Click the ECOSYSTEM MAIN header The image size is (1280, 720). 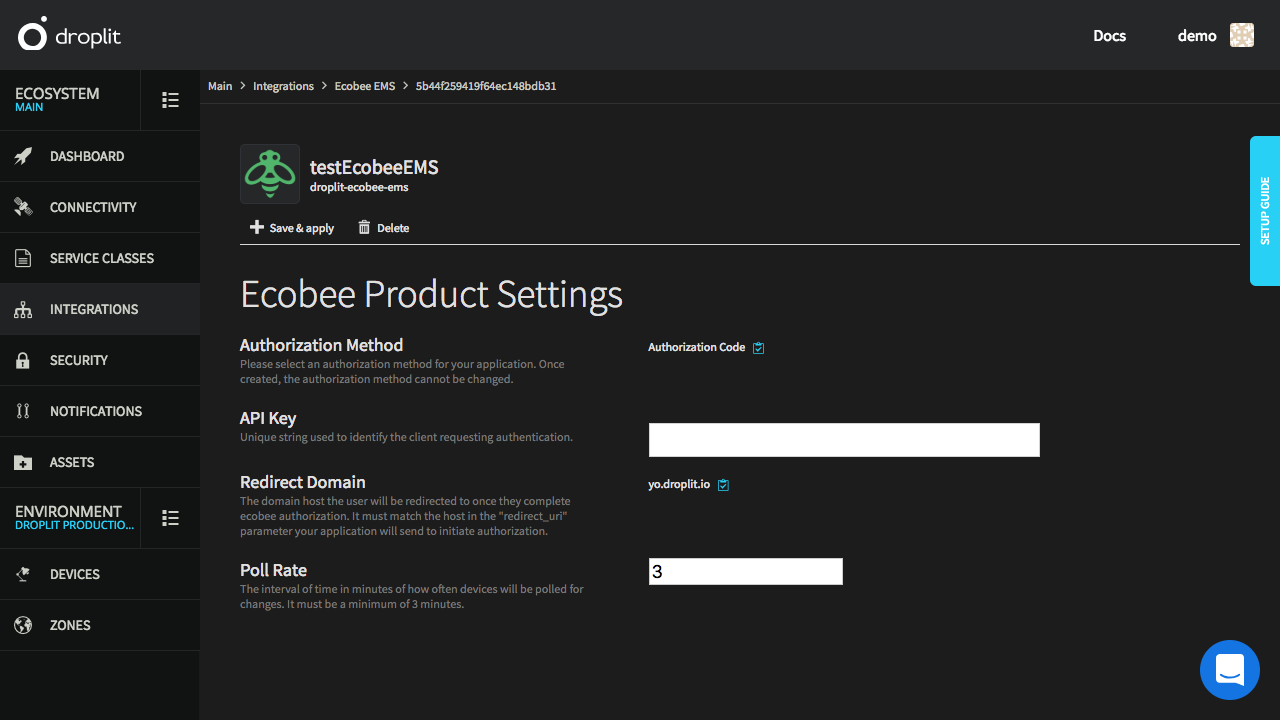70,100
